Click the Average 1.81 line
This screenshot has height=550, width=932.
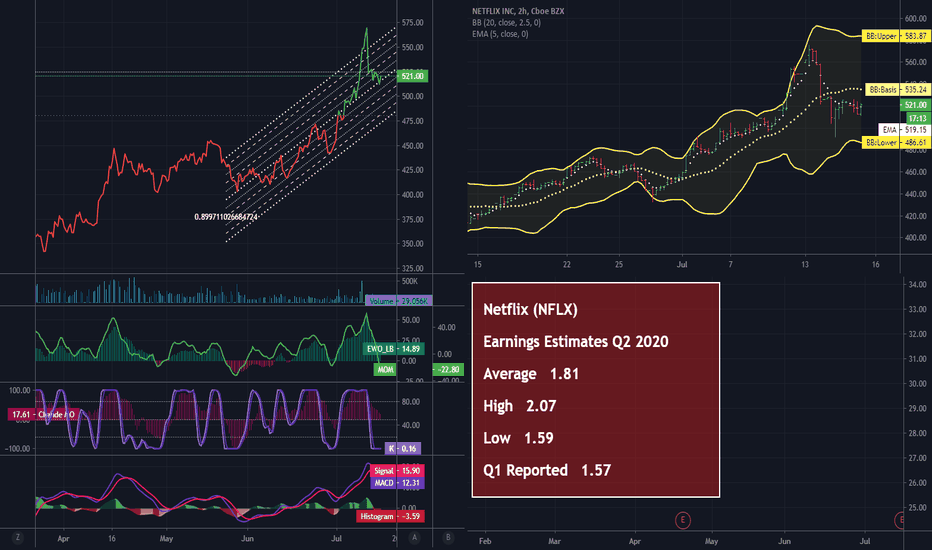(x=531, y=373)
